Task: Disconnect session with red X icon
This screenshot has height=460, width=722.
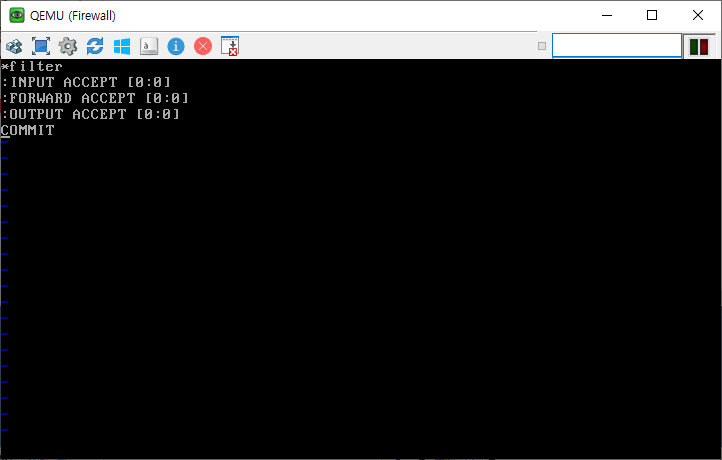Action: (203, 46)
